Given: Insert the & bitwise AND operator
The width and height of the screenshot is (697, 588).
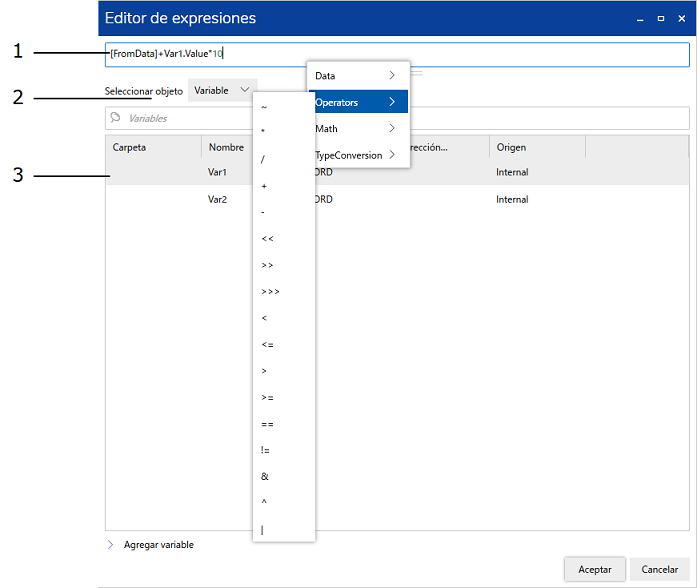Looking at the screenshot, I should pyautogui.click(x=264, y=477).
